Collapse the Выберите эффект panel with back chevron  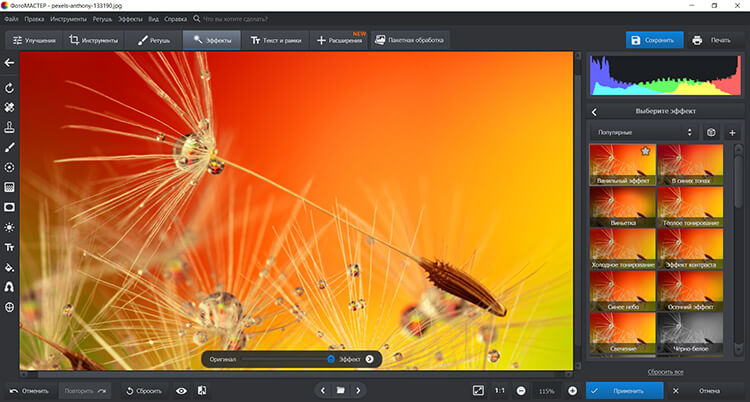[x=595, y=111]
